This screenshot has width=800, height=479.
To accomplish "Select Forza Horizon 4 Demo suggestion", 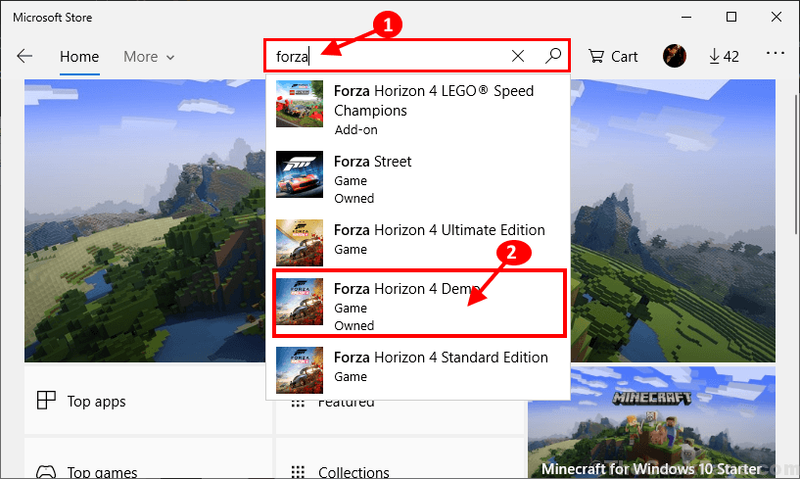I will (419, 304).
